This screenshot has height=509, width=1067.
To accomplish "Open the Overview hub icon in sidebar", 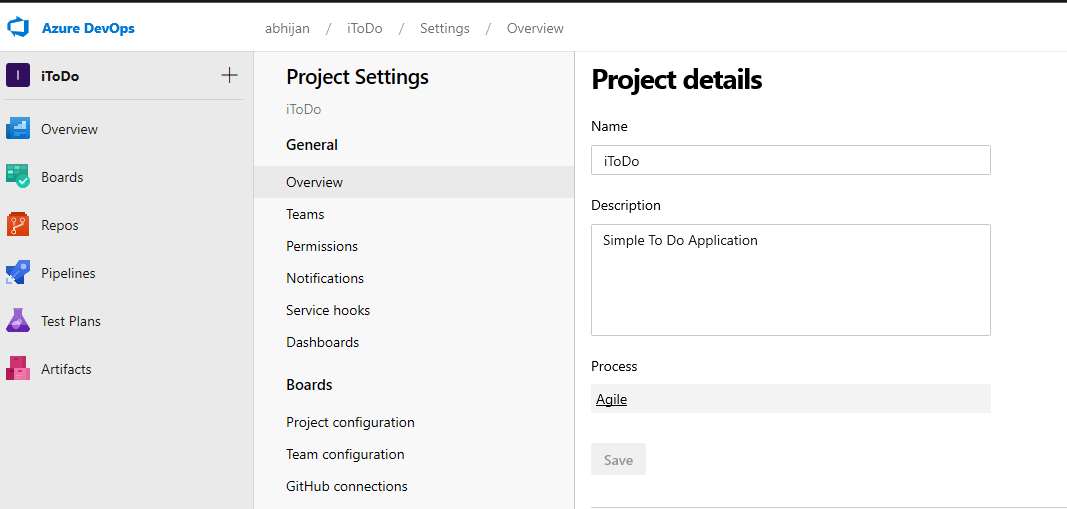I will coord(18,129).
